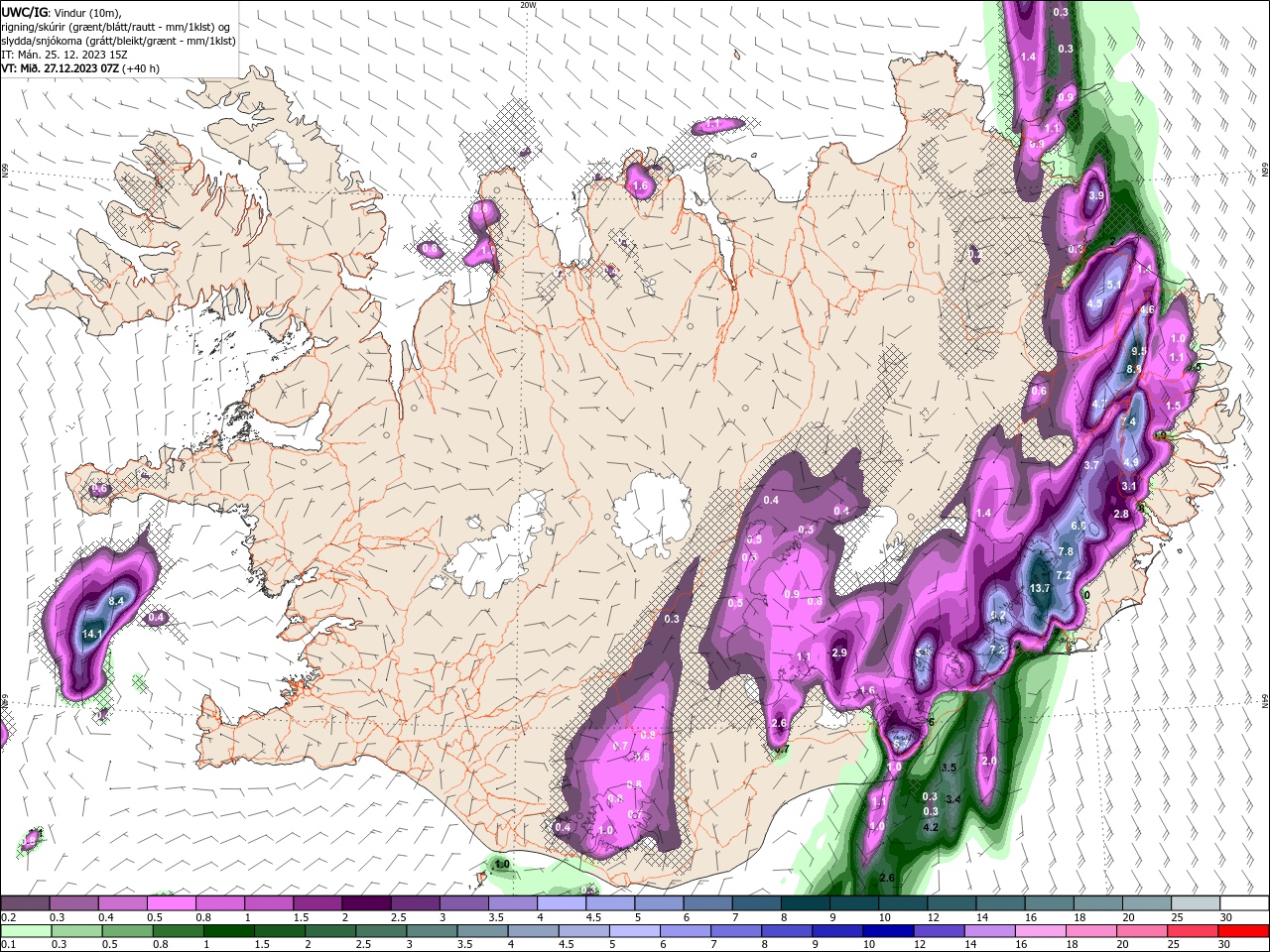Click the 4.2 value in the rain band

tap(931, 826)
